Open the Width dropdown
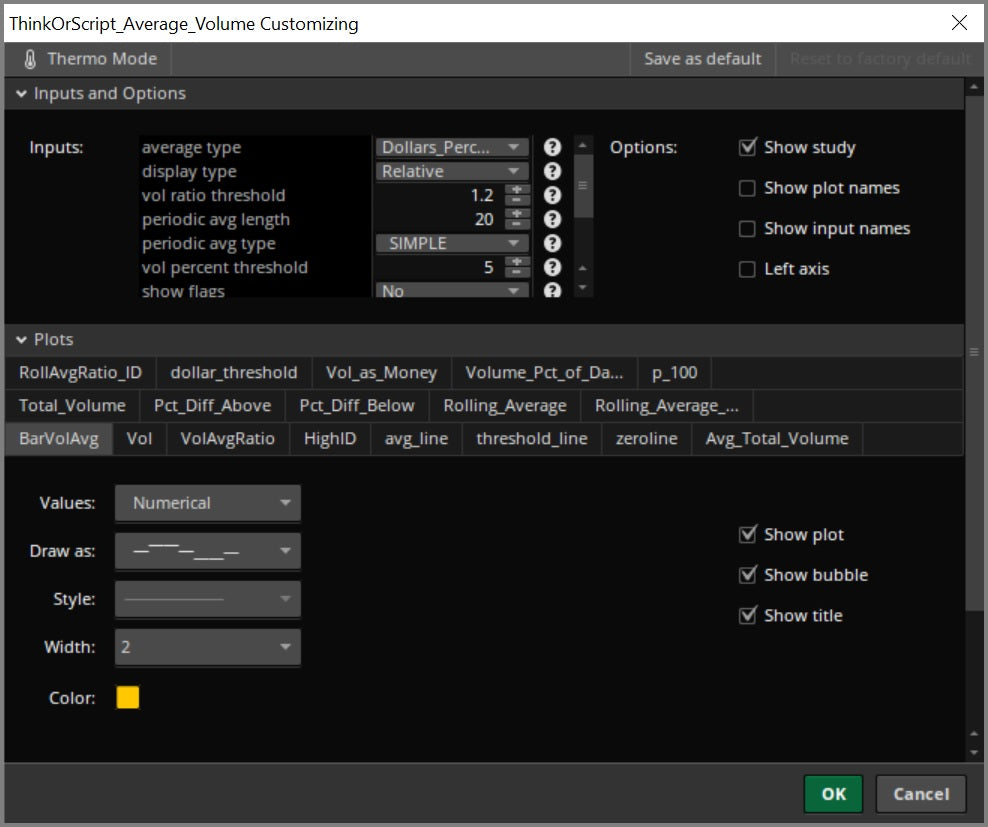Viewport: 988px width, 827px height. point(208,647)
